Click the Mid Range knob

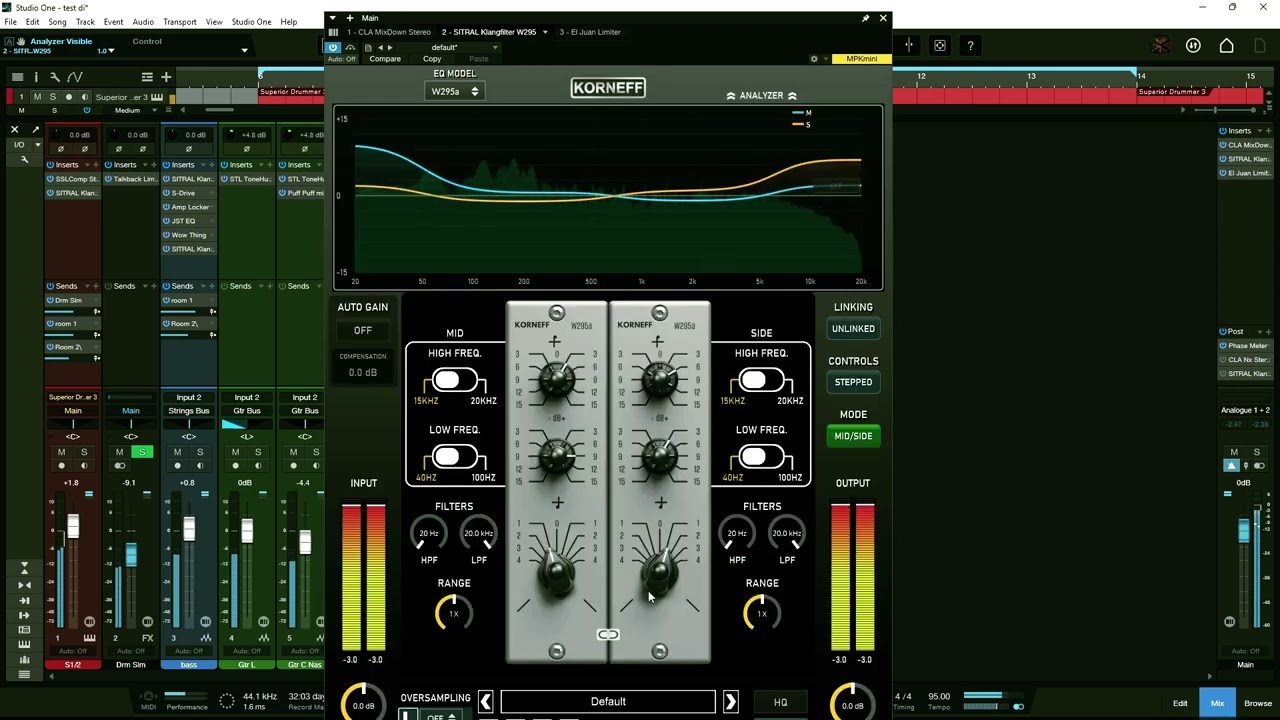click(454, 613)
